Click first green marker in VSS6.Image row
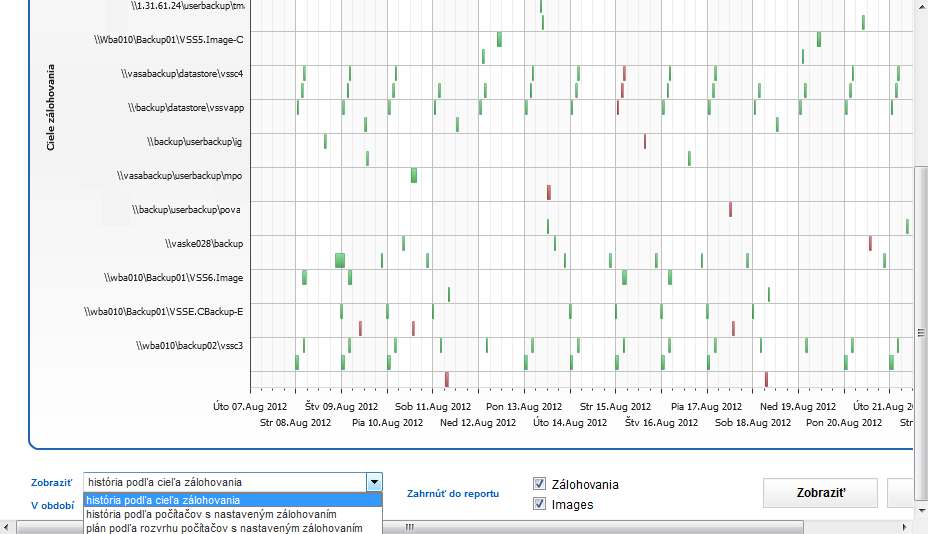928x534 pixels. click(x=304, y=277)
